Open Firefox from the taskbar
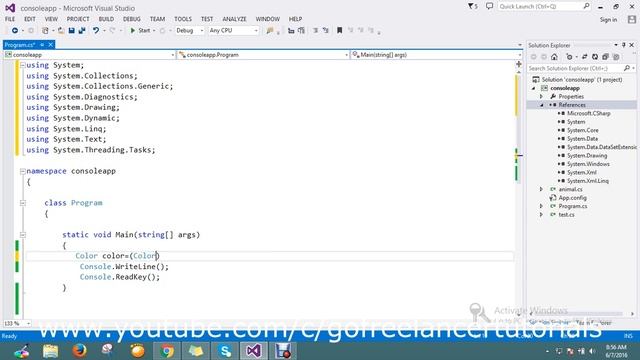 [x=79, y=351]
